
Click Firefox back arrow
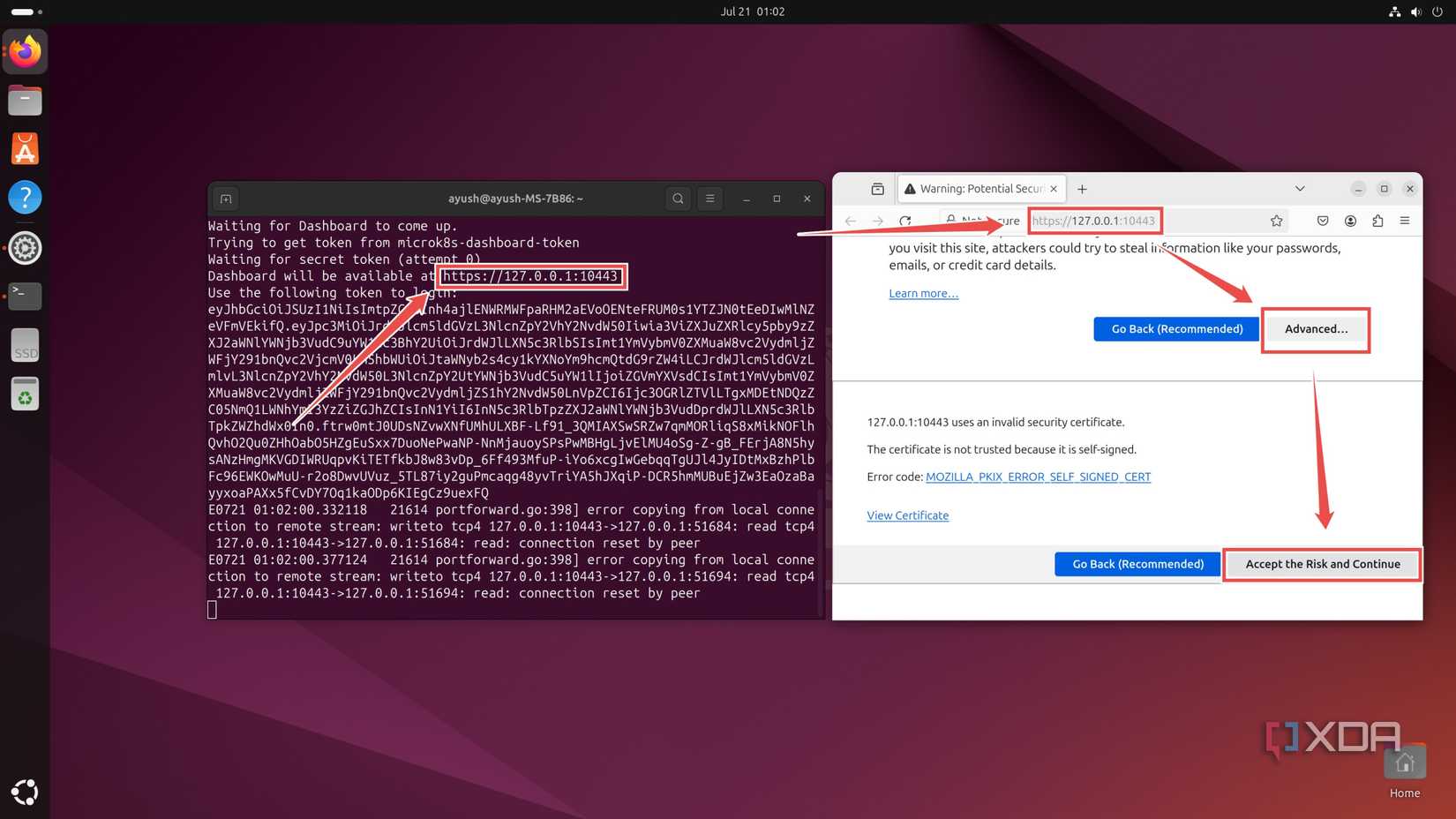click(x=851, y=221)
